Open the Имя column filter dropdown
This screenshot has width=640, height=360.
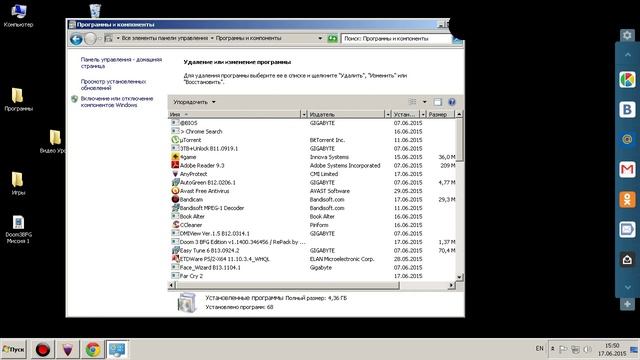coord(303,114)
